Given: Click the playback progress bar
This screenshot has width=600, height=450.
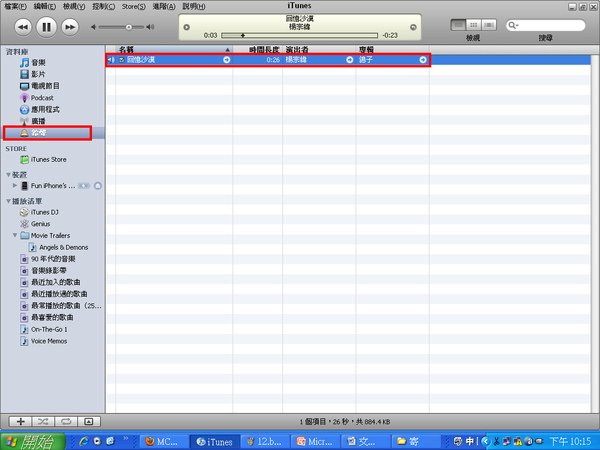Looking at the screenshot, I should point(300,35).
